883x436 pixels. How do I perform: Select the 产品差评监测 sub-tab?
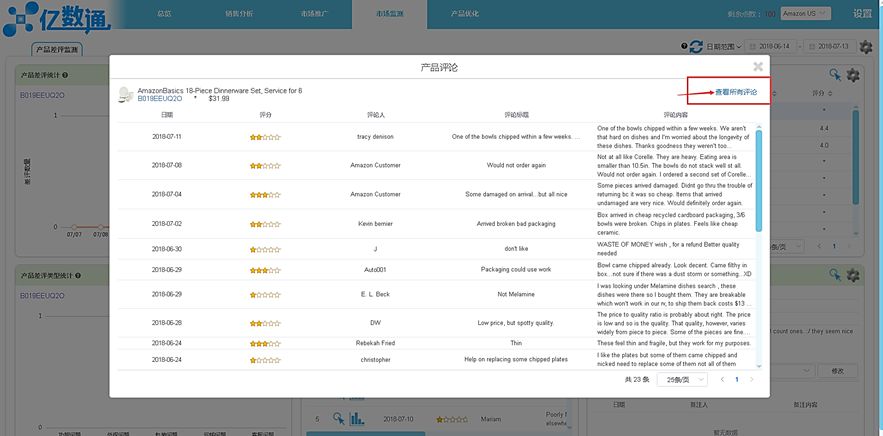[x=57, y=49]
